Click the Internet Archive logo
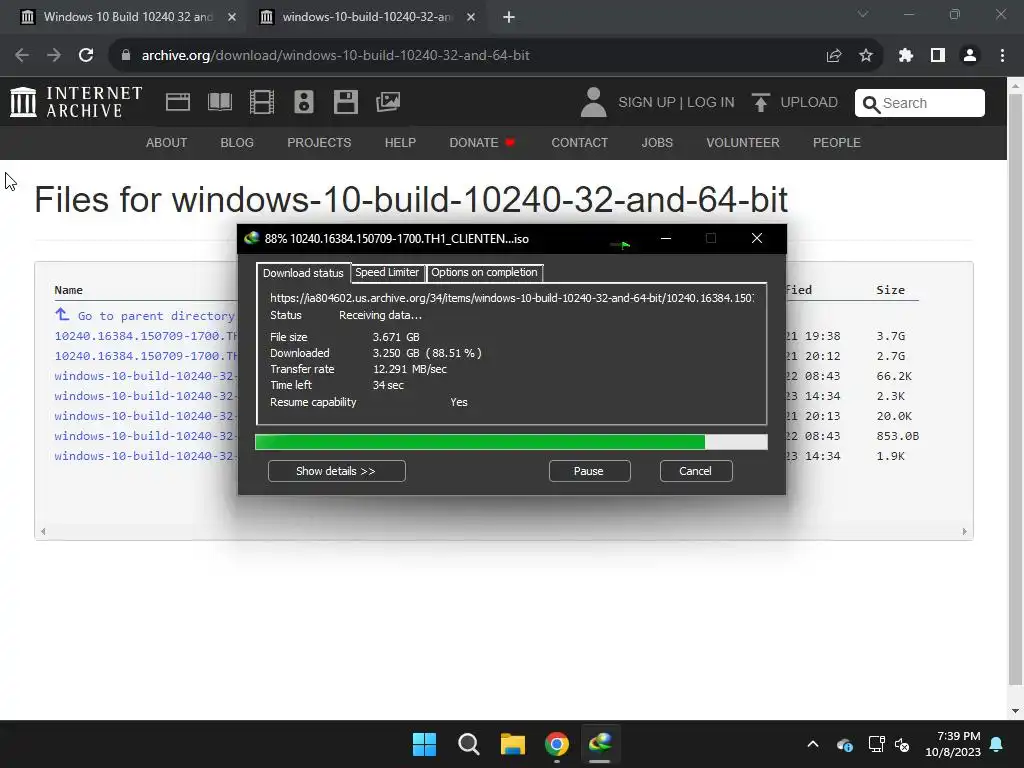 point(76,103)
